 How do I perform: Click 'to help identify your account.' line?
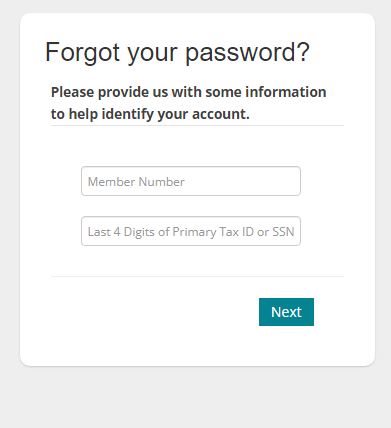pyautogui.click(x=150, y=114)
